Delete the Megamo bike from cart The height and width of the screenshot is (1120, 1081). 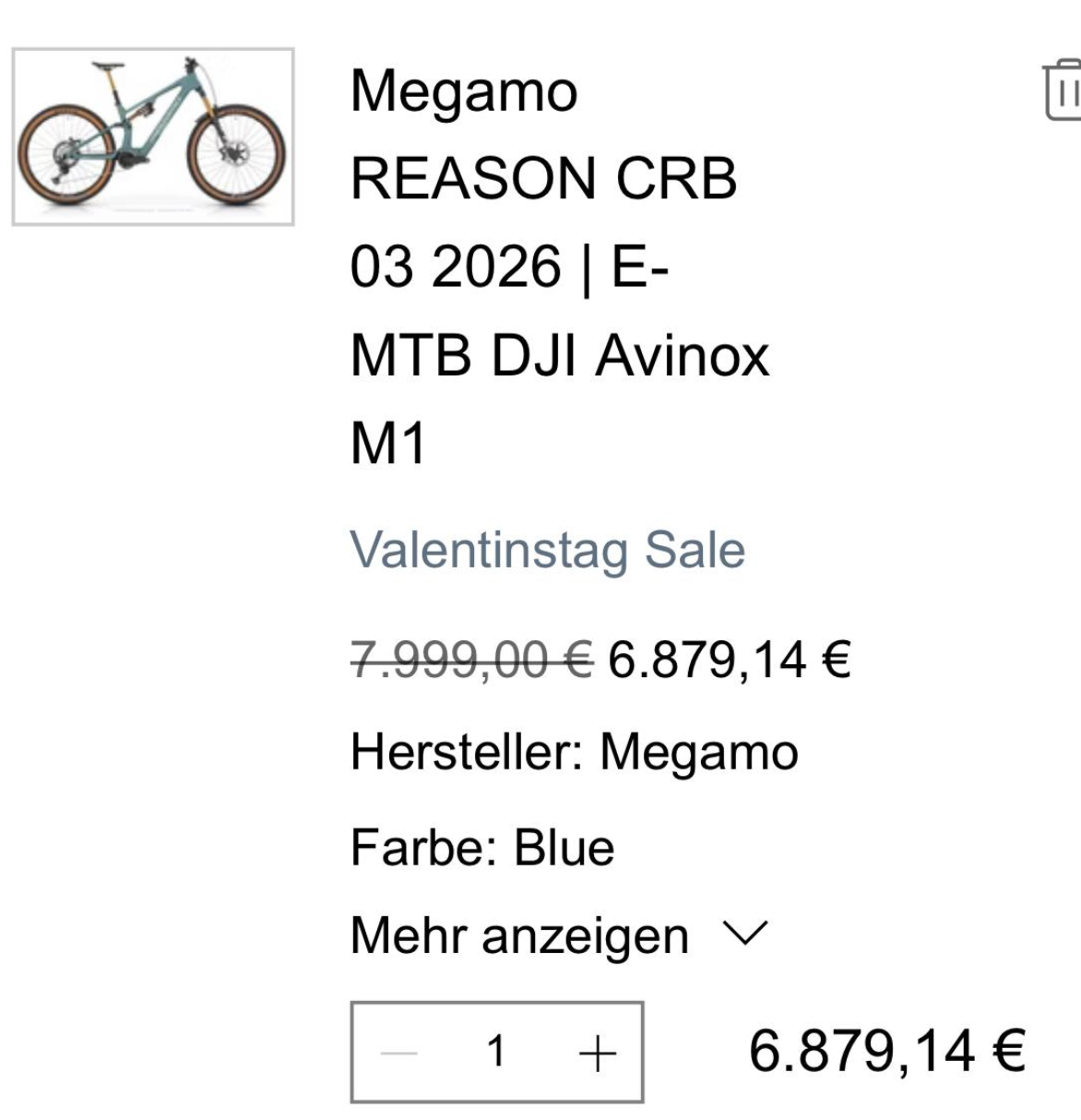click(1063, 89)
